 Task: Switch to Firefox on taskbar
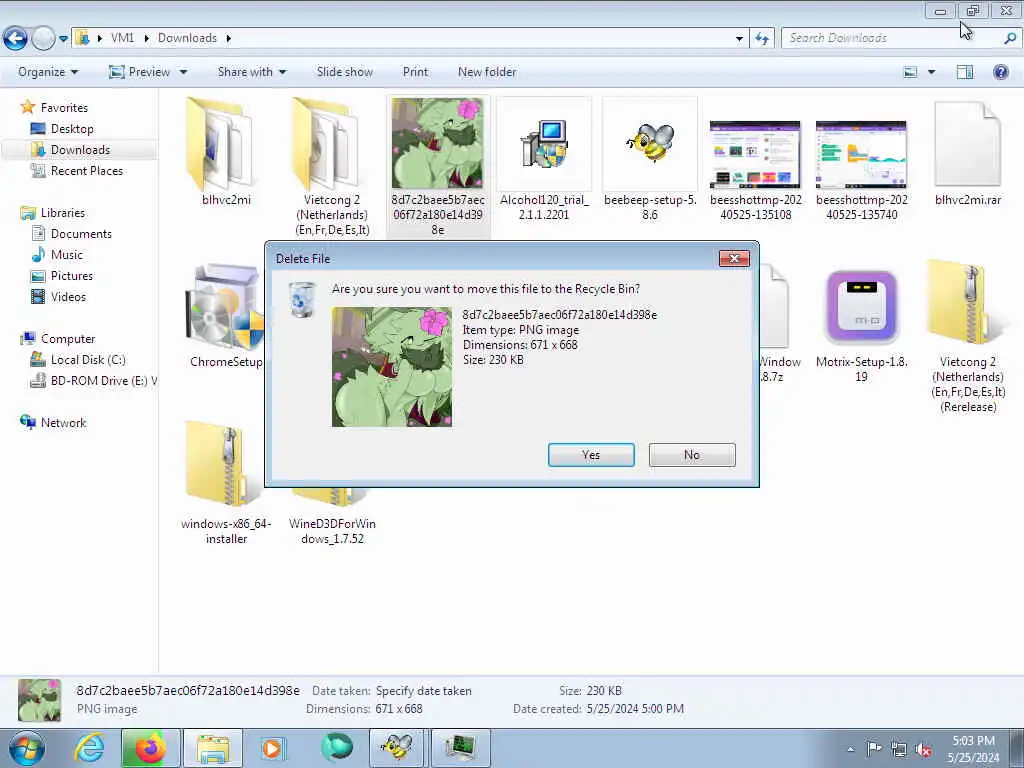[150, 748]
